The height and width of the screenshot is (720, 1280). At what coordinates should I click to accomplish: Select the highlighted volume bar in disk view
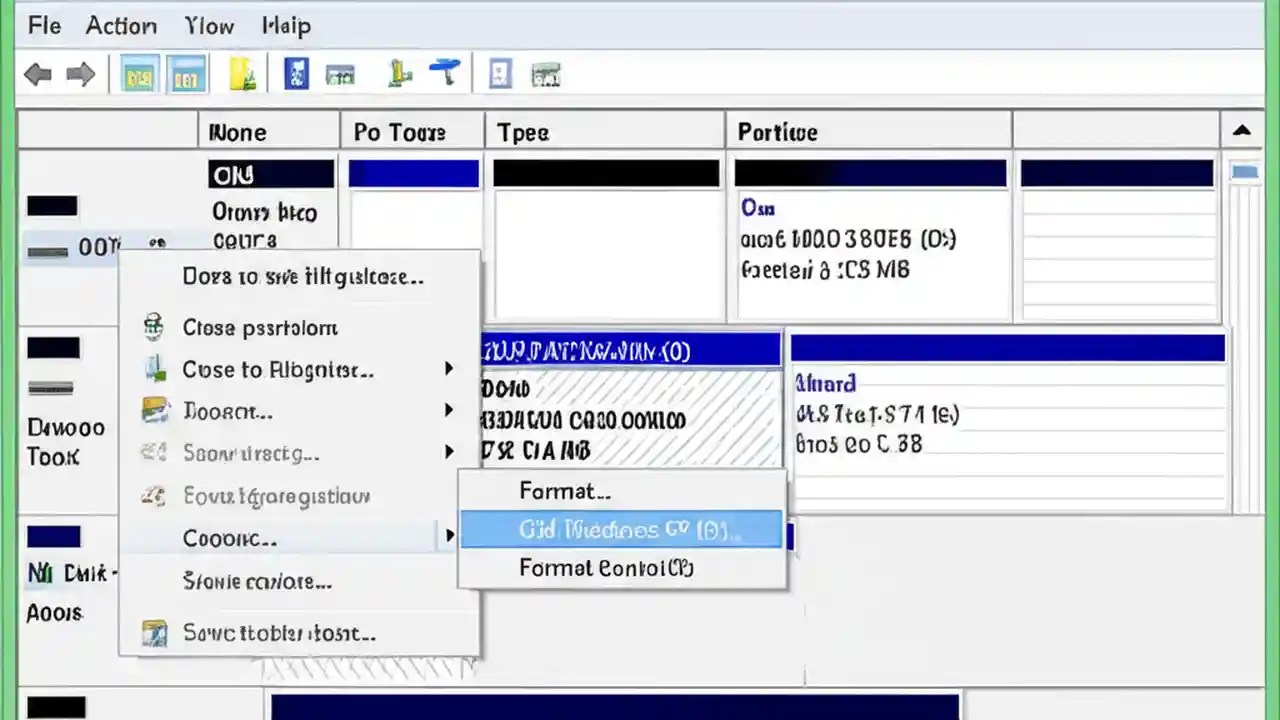point(630,350)
